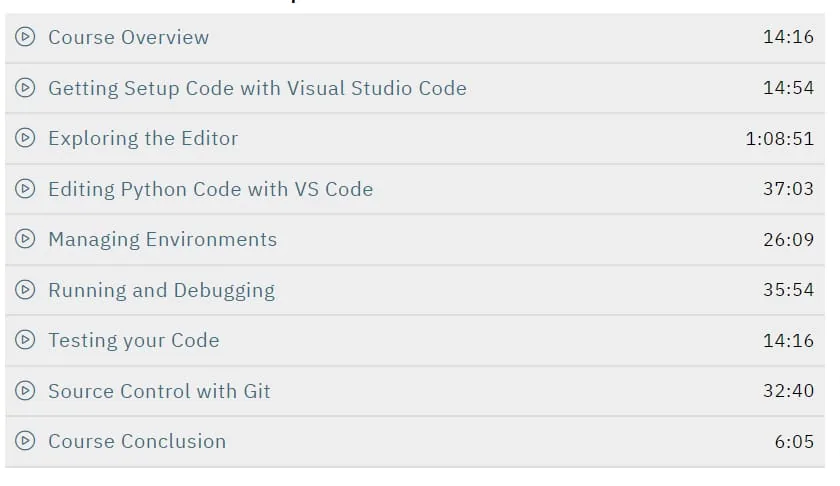The image size is (840, 486).
Task: Click the Managing Environments play icon
Action: pyautogui.click(x=25, y=239)
